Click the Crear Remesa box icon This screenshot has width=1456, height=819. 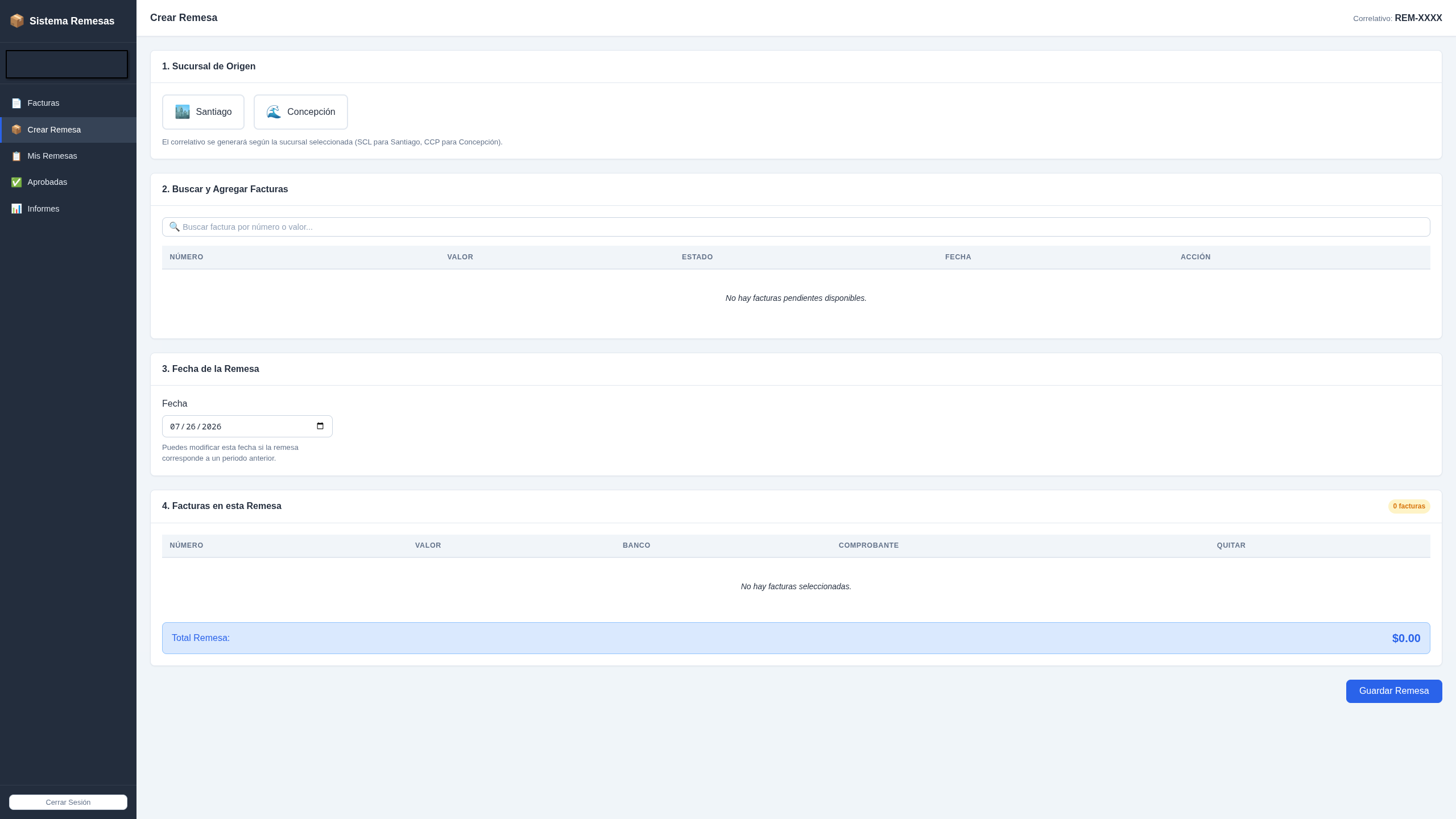16,130
